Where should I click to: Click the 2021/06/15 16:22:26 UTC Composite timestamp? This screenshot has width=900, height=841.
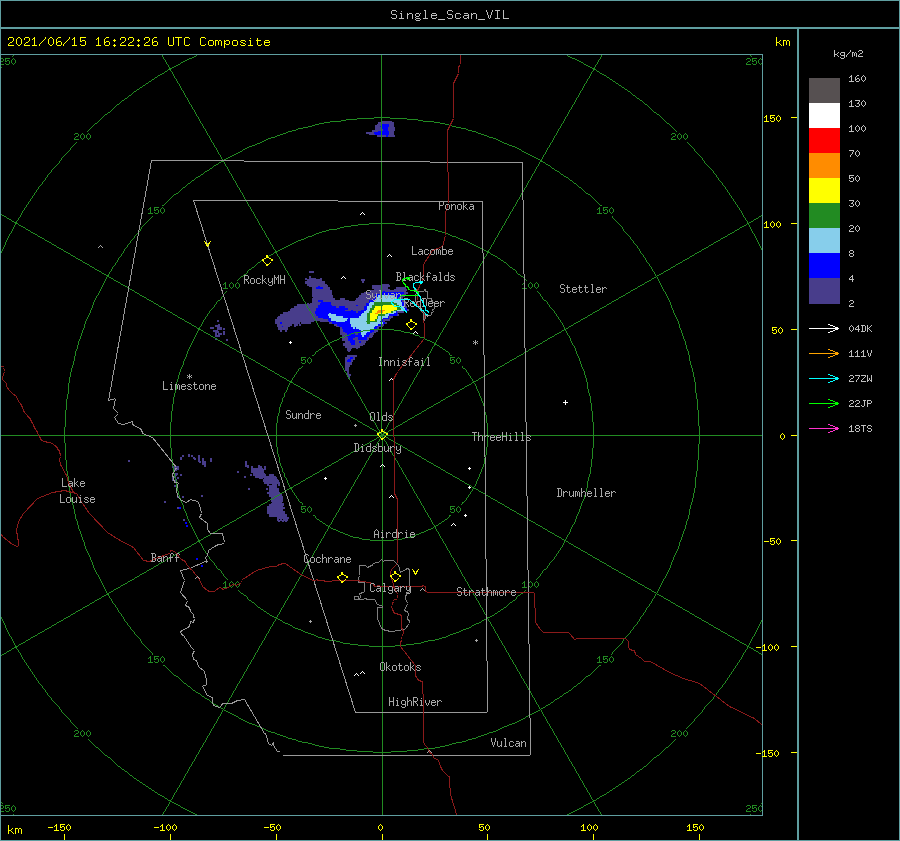[138, 42]
